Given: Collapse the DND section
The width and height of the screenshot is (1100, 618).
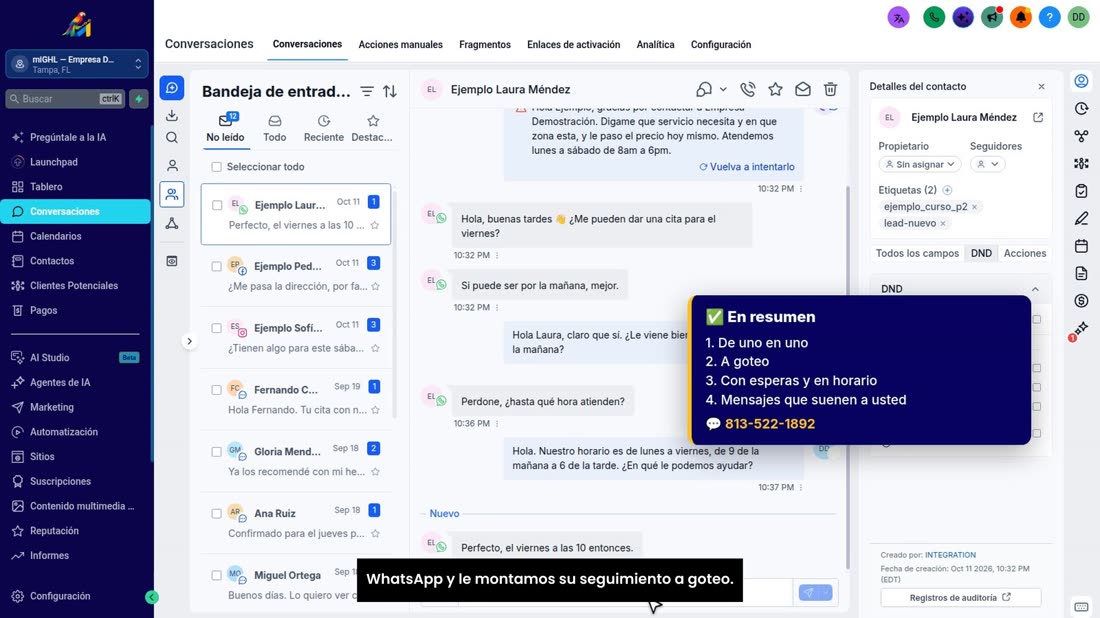Looking at the screenshot, I should pyautogui.click(x=1035, y=289).
